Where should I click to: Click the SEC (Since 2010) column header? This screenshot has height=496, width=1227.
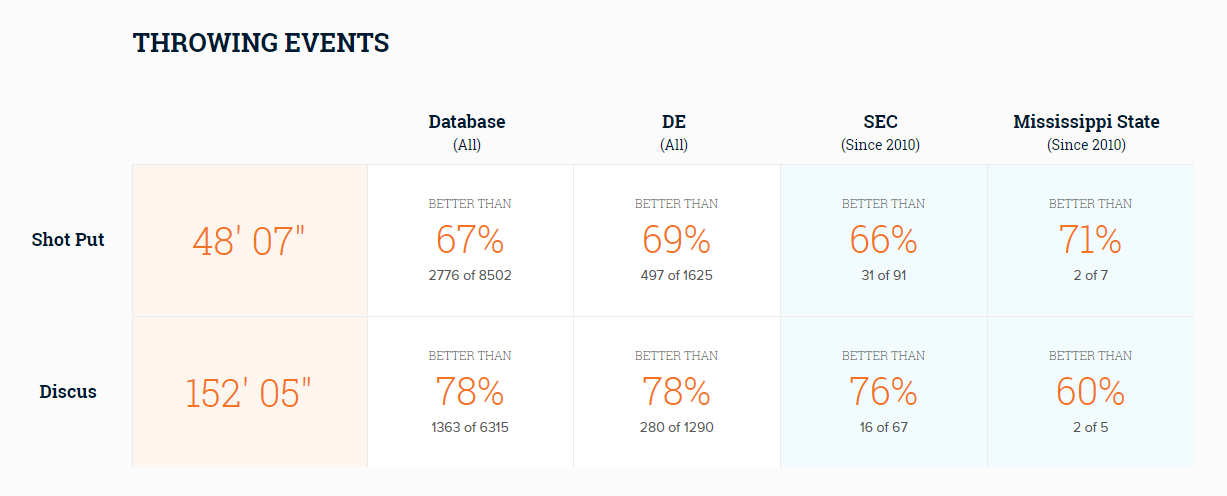click(x=880, y=132)
